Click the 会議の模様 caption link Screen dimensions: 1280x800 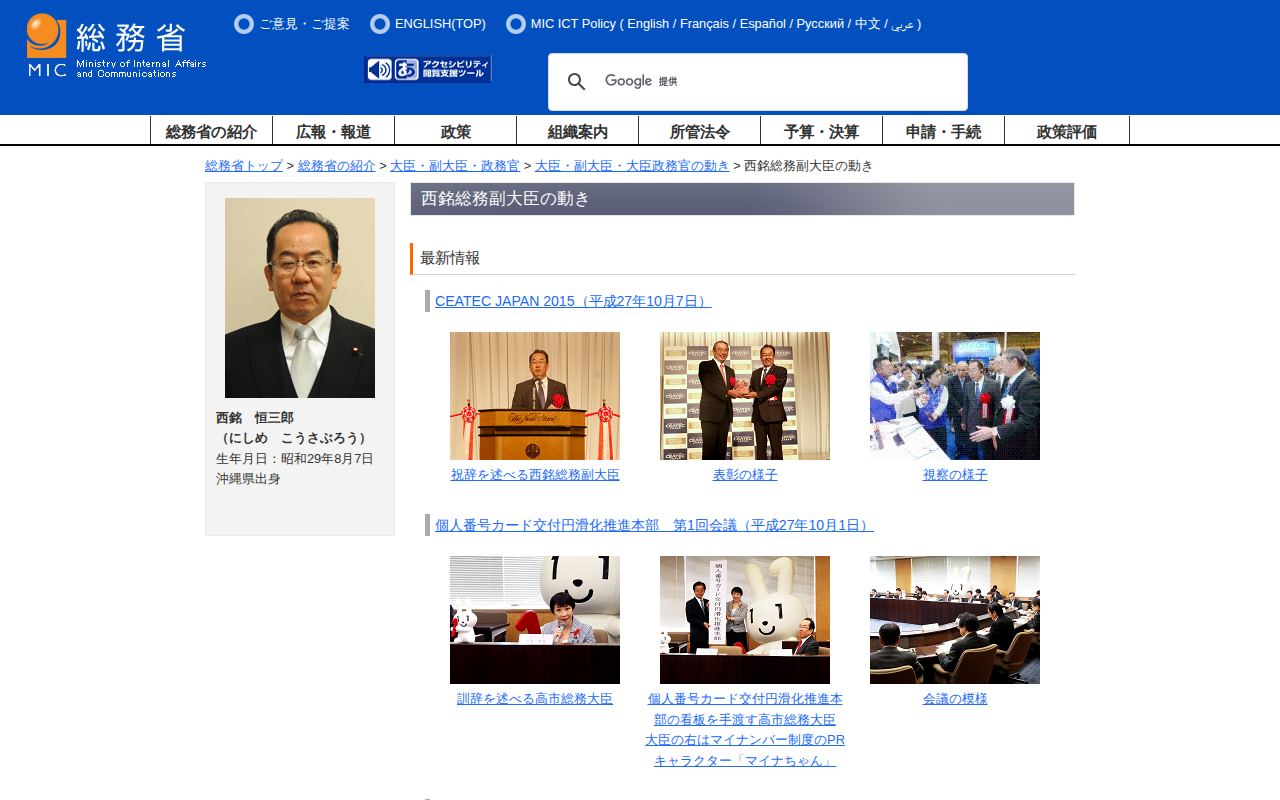[955, 699]
